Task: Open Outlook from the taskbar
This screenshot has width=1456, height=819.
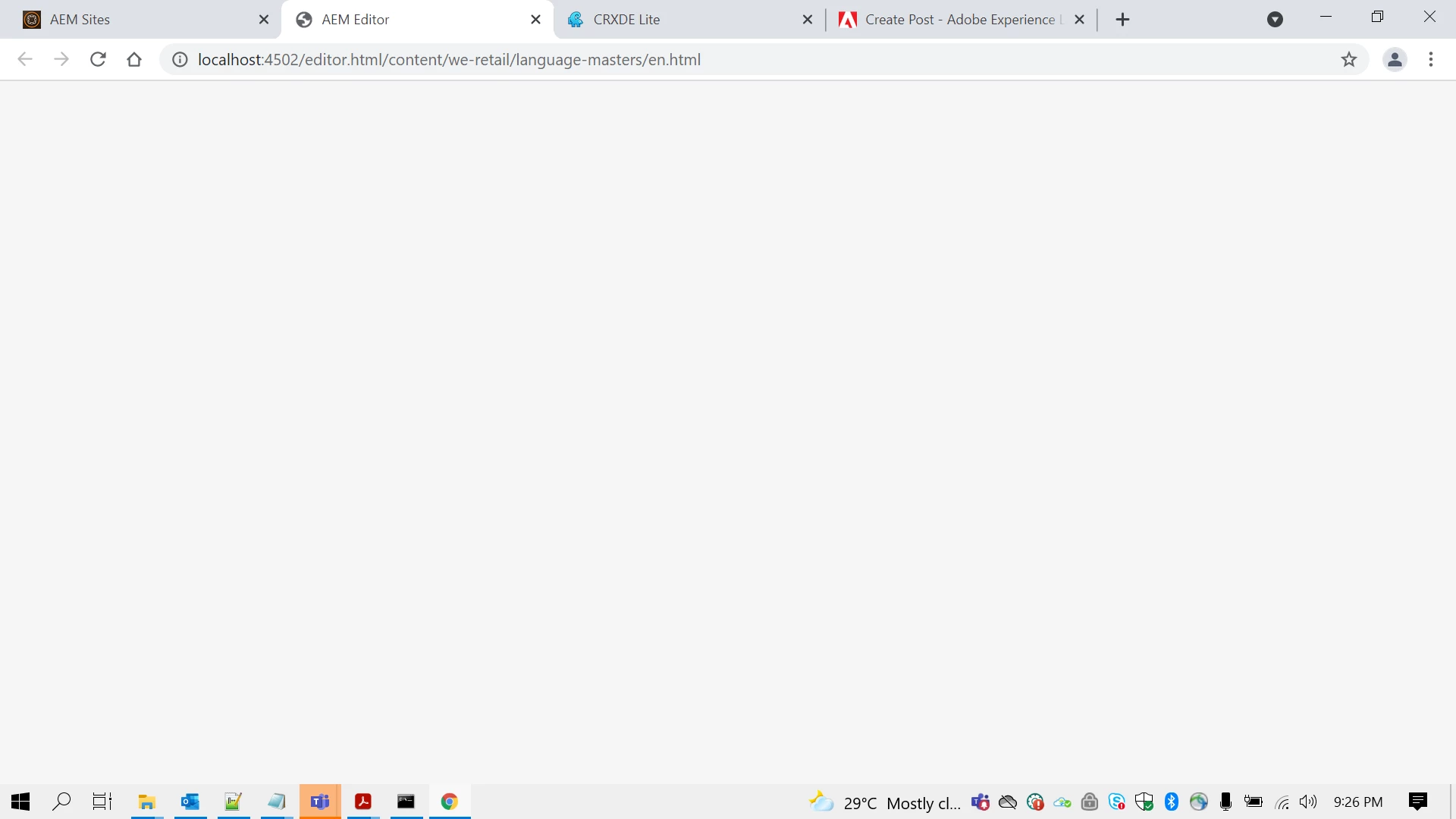Action: (x=190, y=802)
